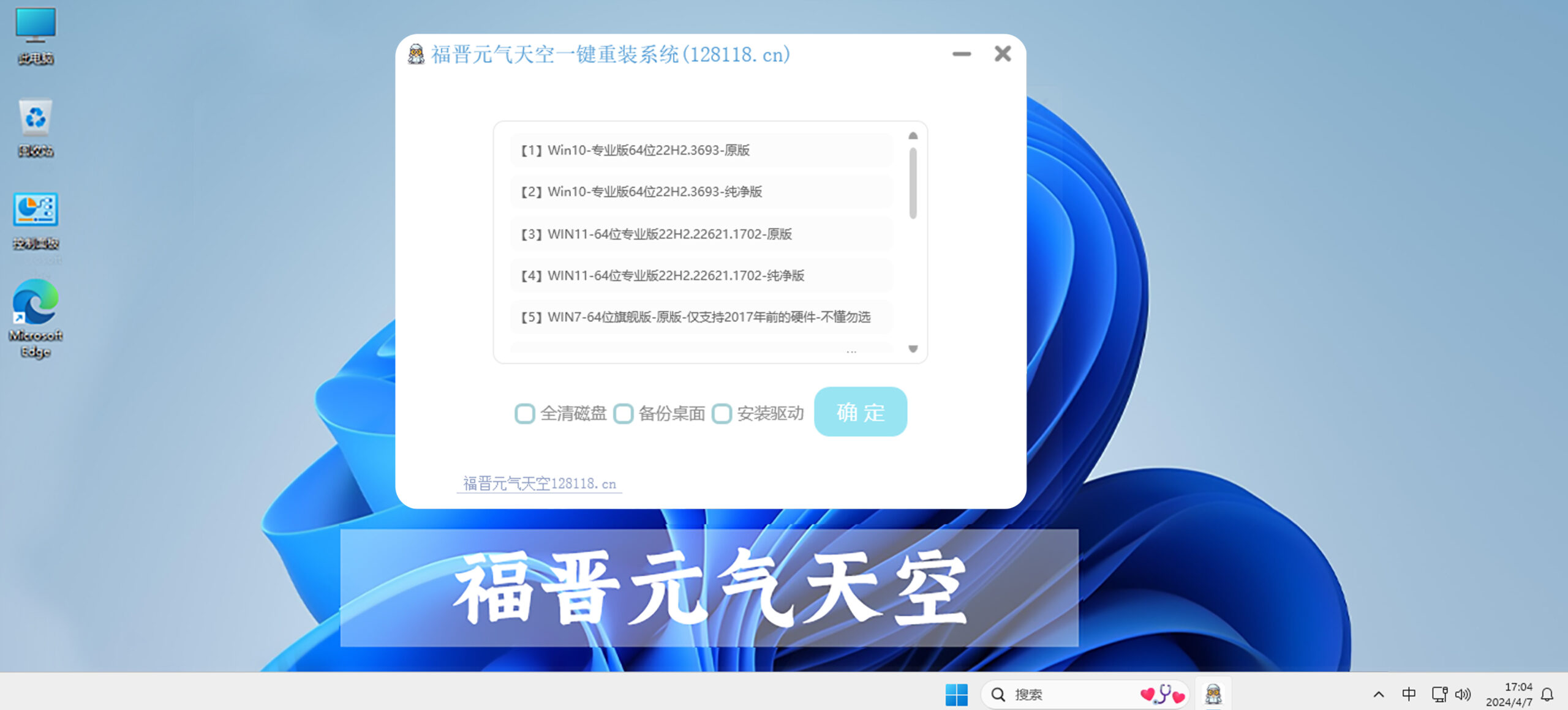Screen dimensions: 1568x710
Task: Open the notification bell icon
Action: [1548, 694]
